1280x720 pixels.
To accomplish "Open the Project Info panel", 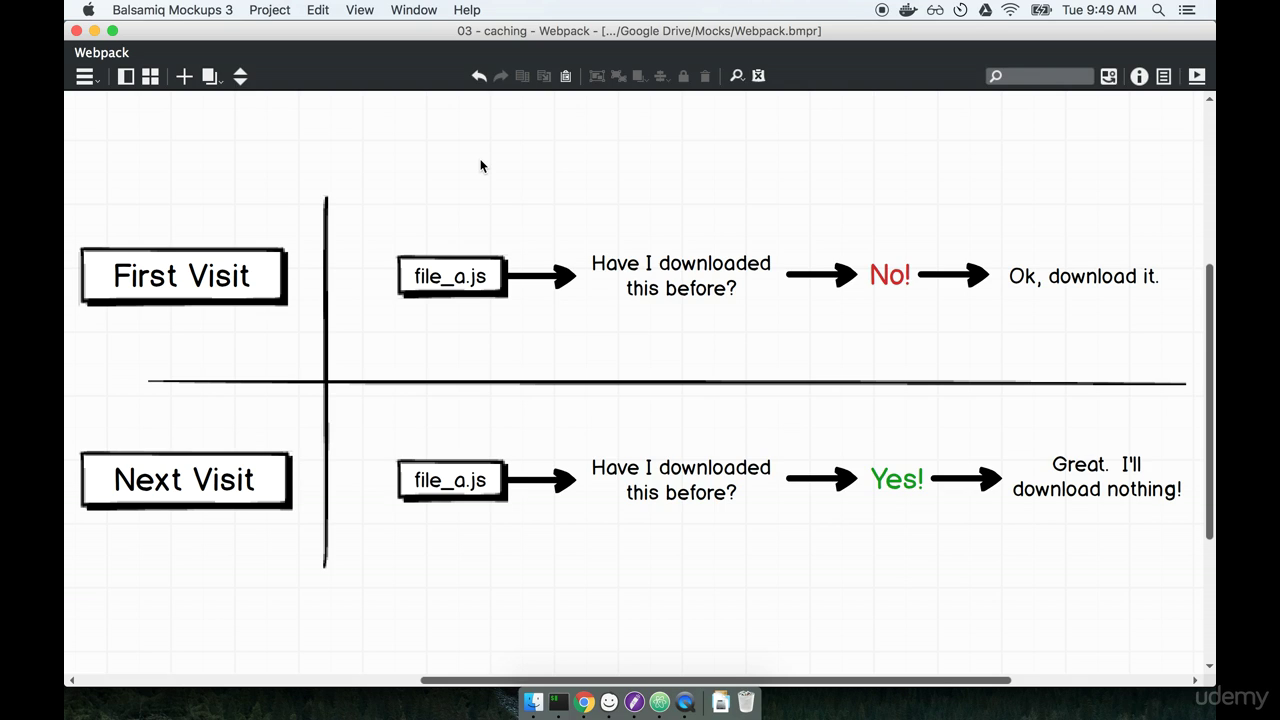I will pos(1139,76).
